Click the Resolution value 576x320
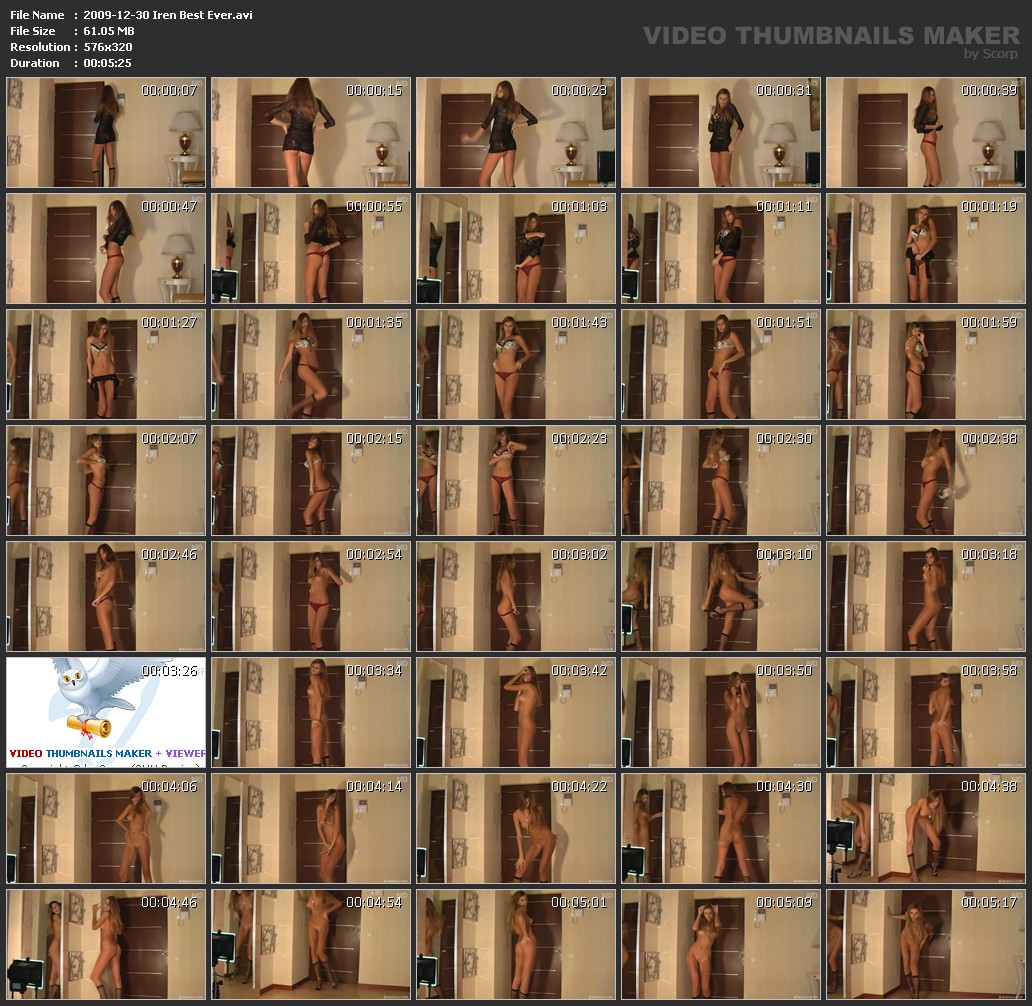 pyautogui.click(x=108, y=47)
